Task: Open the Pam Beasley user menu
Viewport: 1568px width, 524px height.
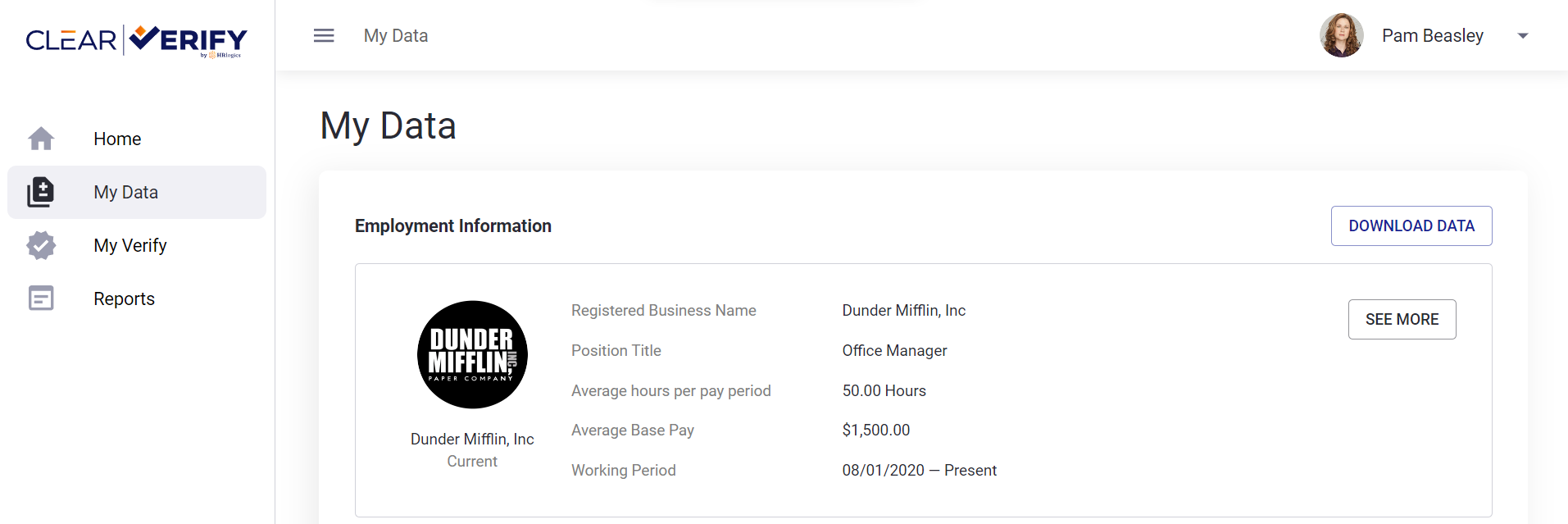Action: pos(1433,35)
